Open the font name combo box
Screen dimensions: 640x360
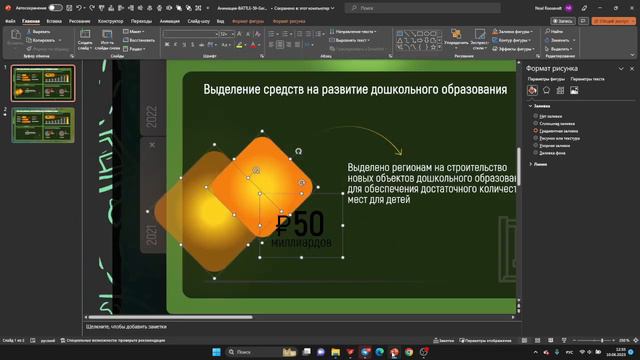point(191,34)
